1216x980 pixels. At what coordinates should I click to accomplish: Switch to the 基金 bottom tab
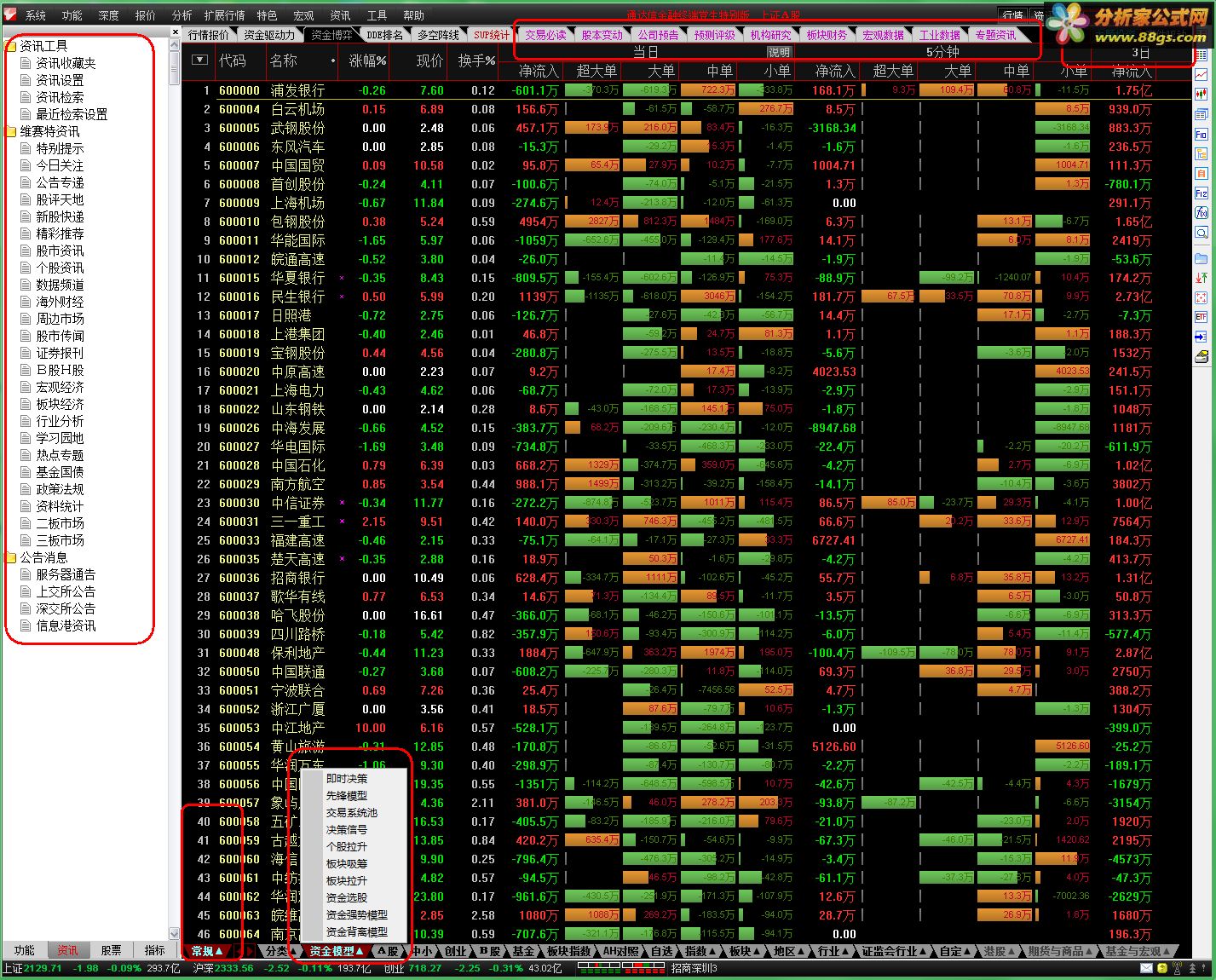[523, 951]
